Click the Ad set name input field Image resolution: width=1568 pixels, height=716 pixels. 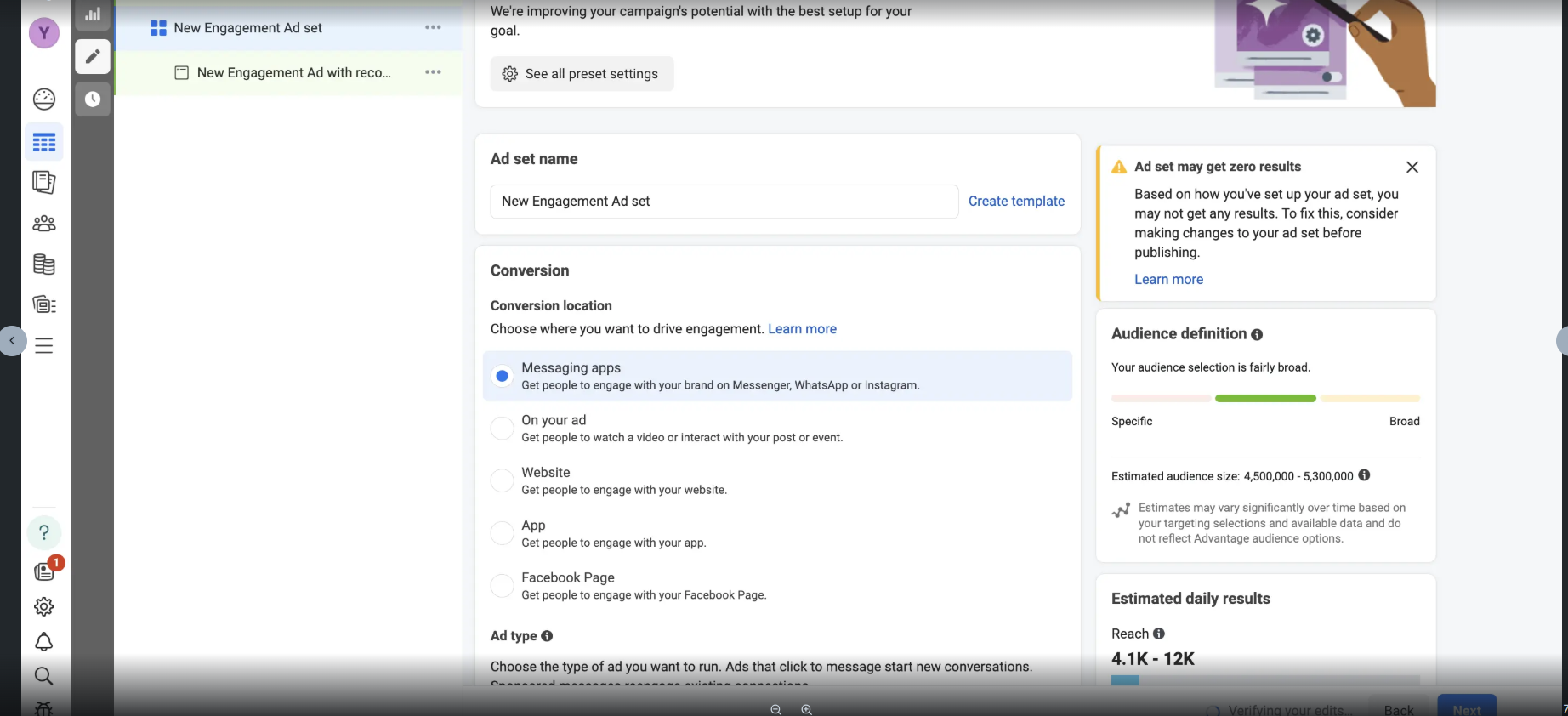[x=724, y=202]
